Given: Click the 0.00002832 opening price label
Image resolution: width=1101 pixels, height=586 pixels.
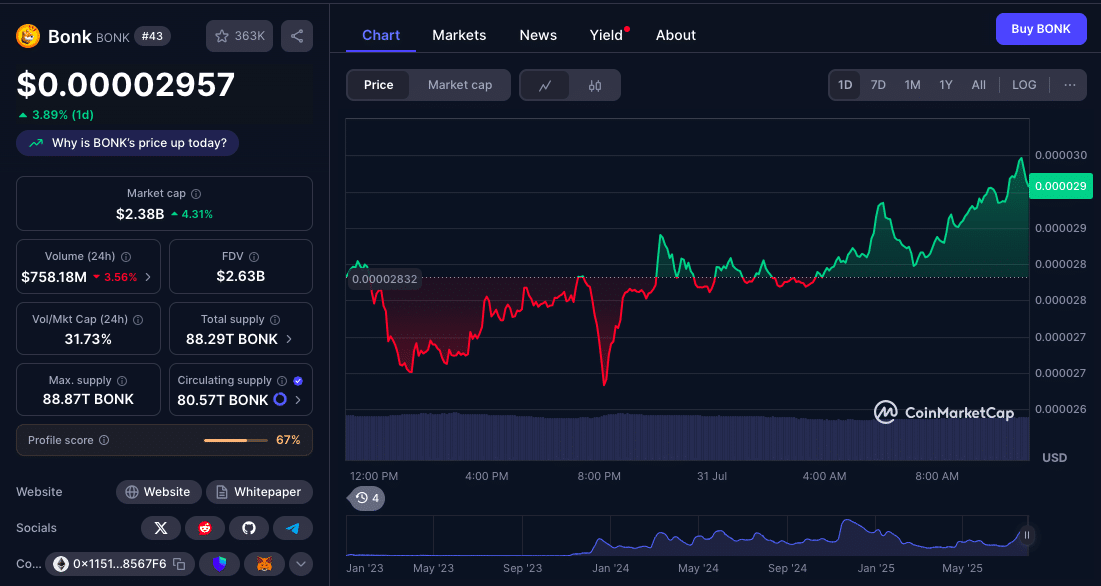Looking at the screenshot, I should click(x=384, y=279).
